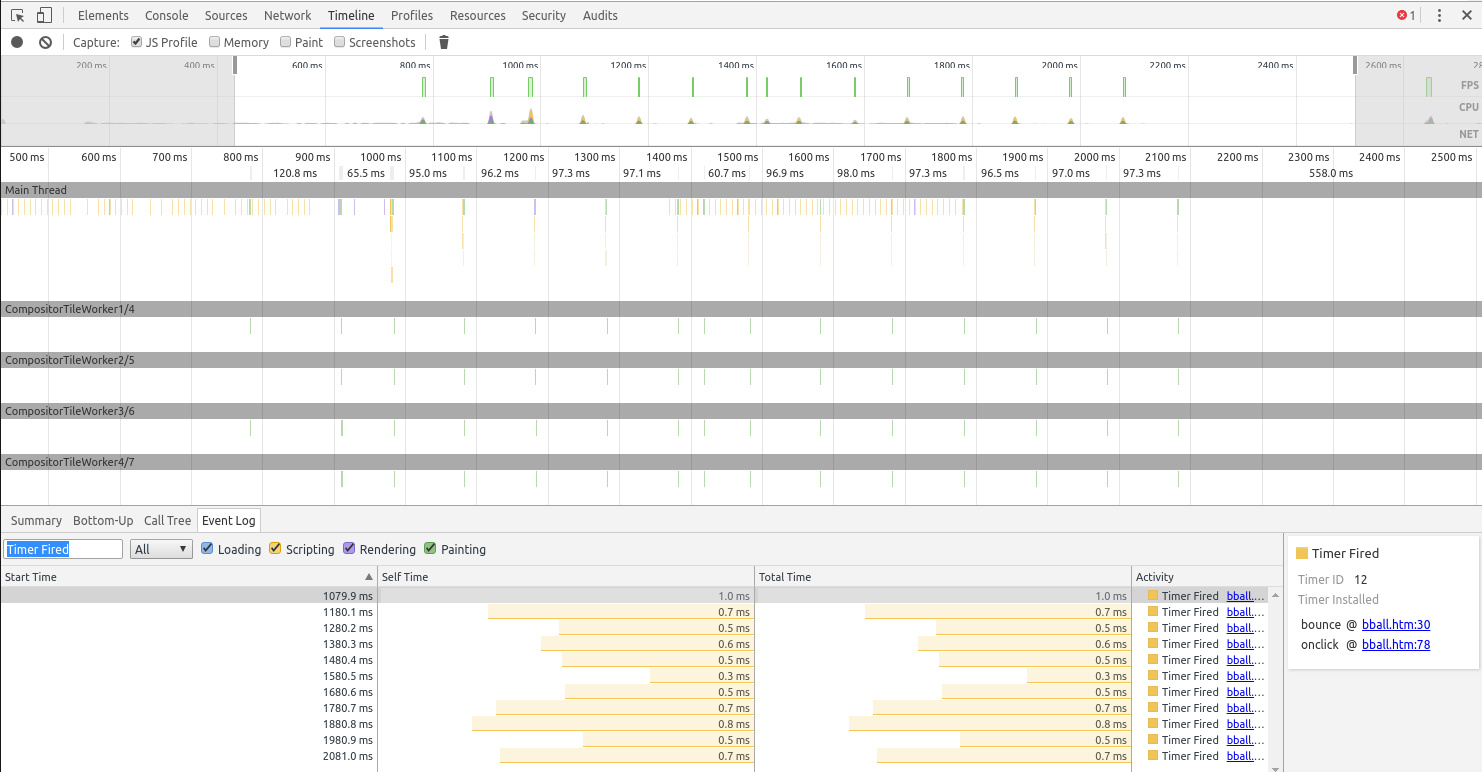Viewport: 1482px width, 772px height.
Task: Click the trash icon after Screenshots
Action: click(443, 42)
